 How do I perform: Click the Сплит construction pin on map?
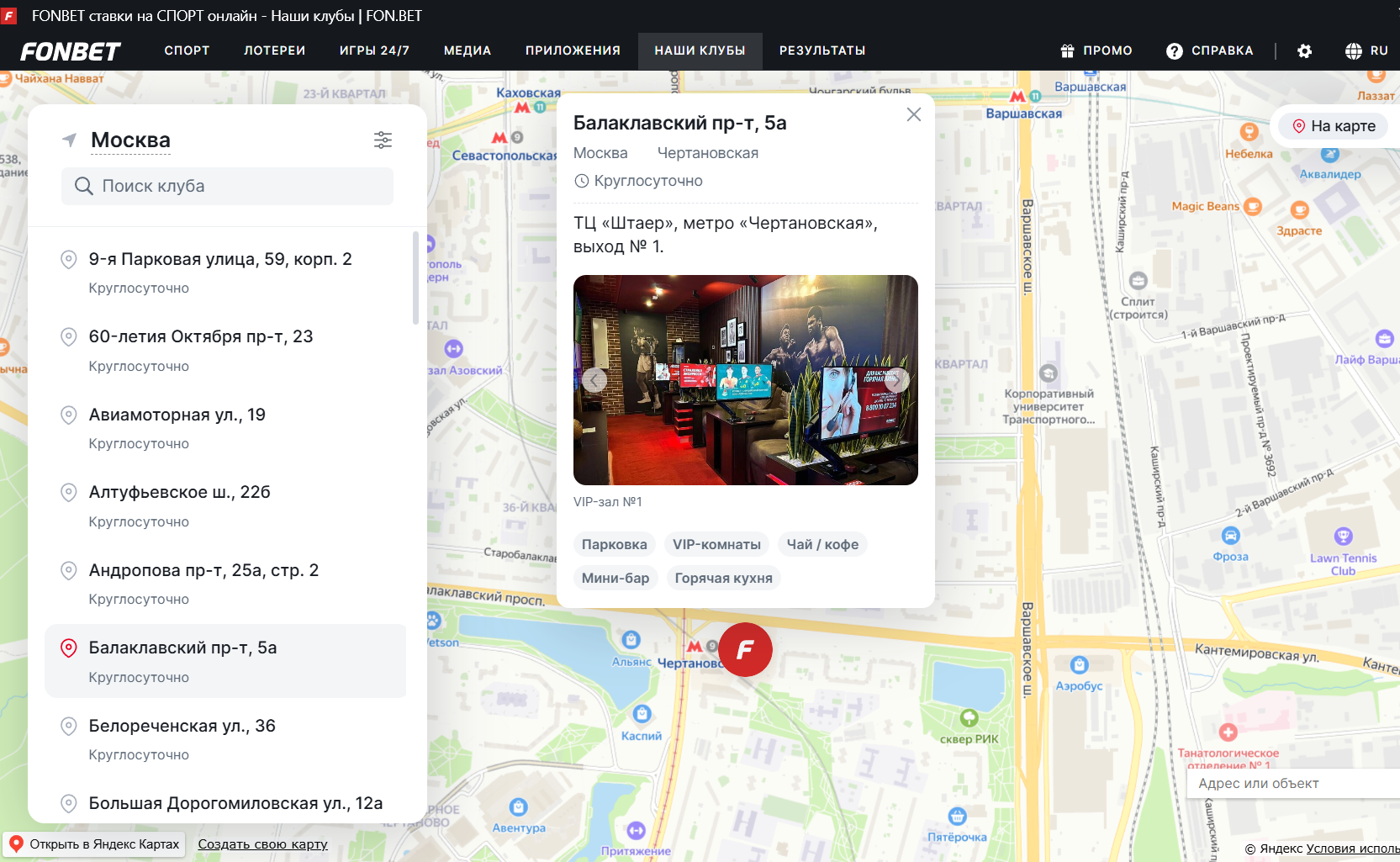[x=1138, y=281]
